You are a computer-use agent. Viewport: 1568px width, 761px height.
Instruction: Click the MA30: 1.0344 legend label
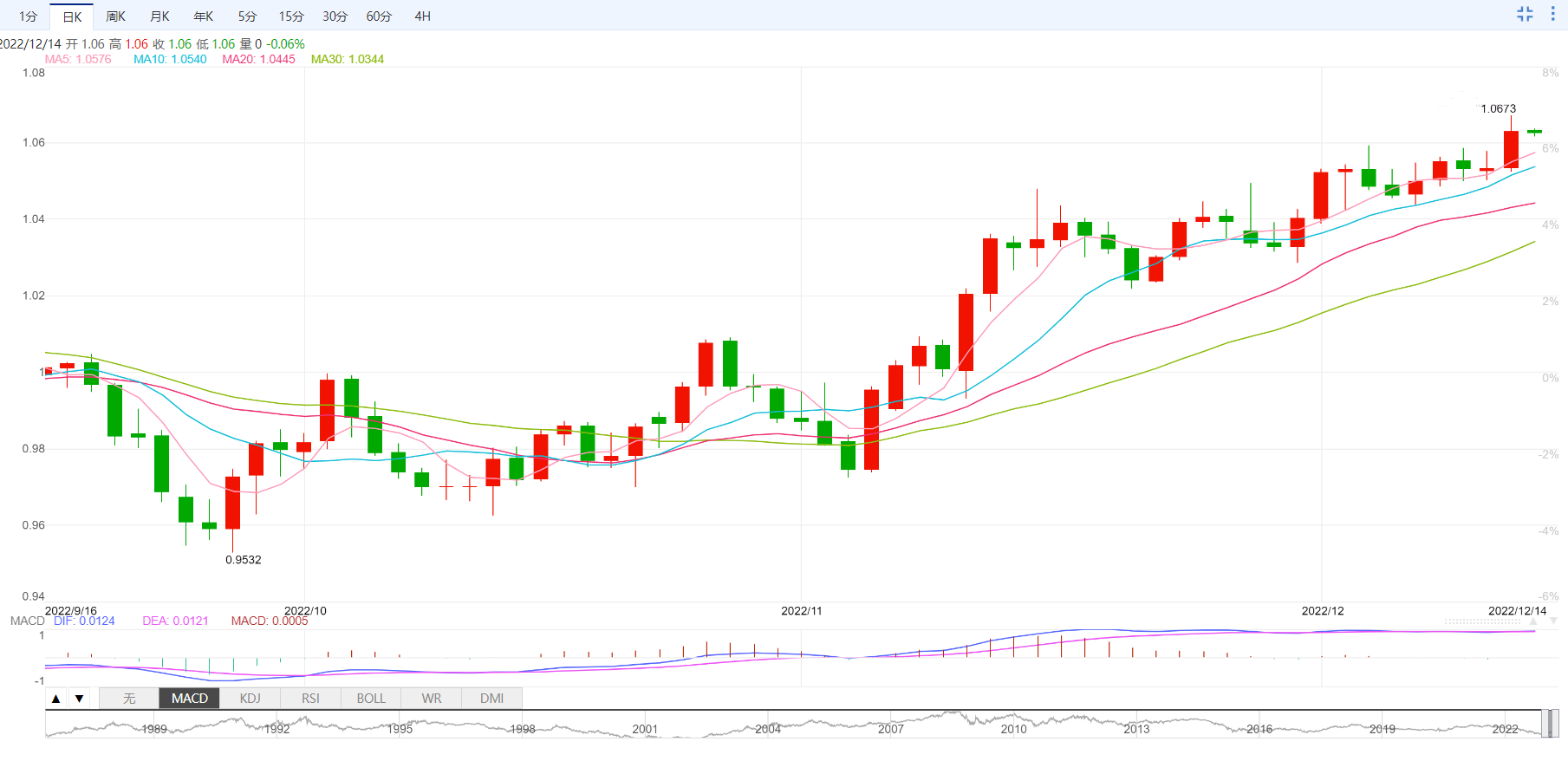click(348, 59)
